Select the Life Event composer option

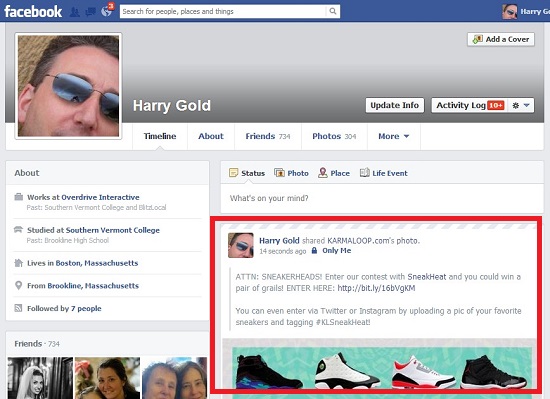[384, 173]
